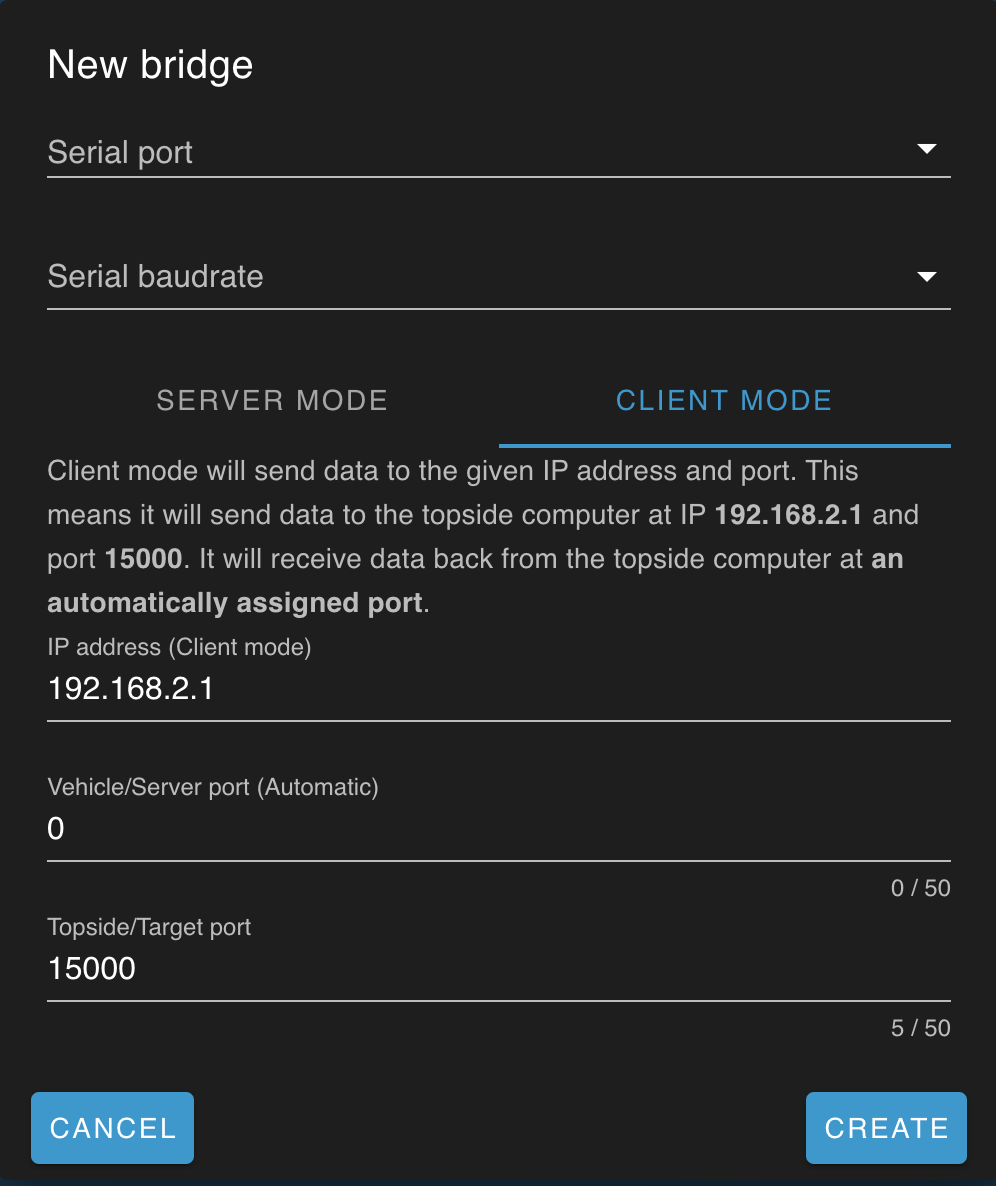Open the Serial port dropdown arrow
This screenshot has width=996, height=1186.
click(x=926, y=150)
